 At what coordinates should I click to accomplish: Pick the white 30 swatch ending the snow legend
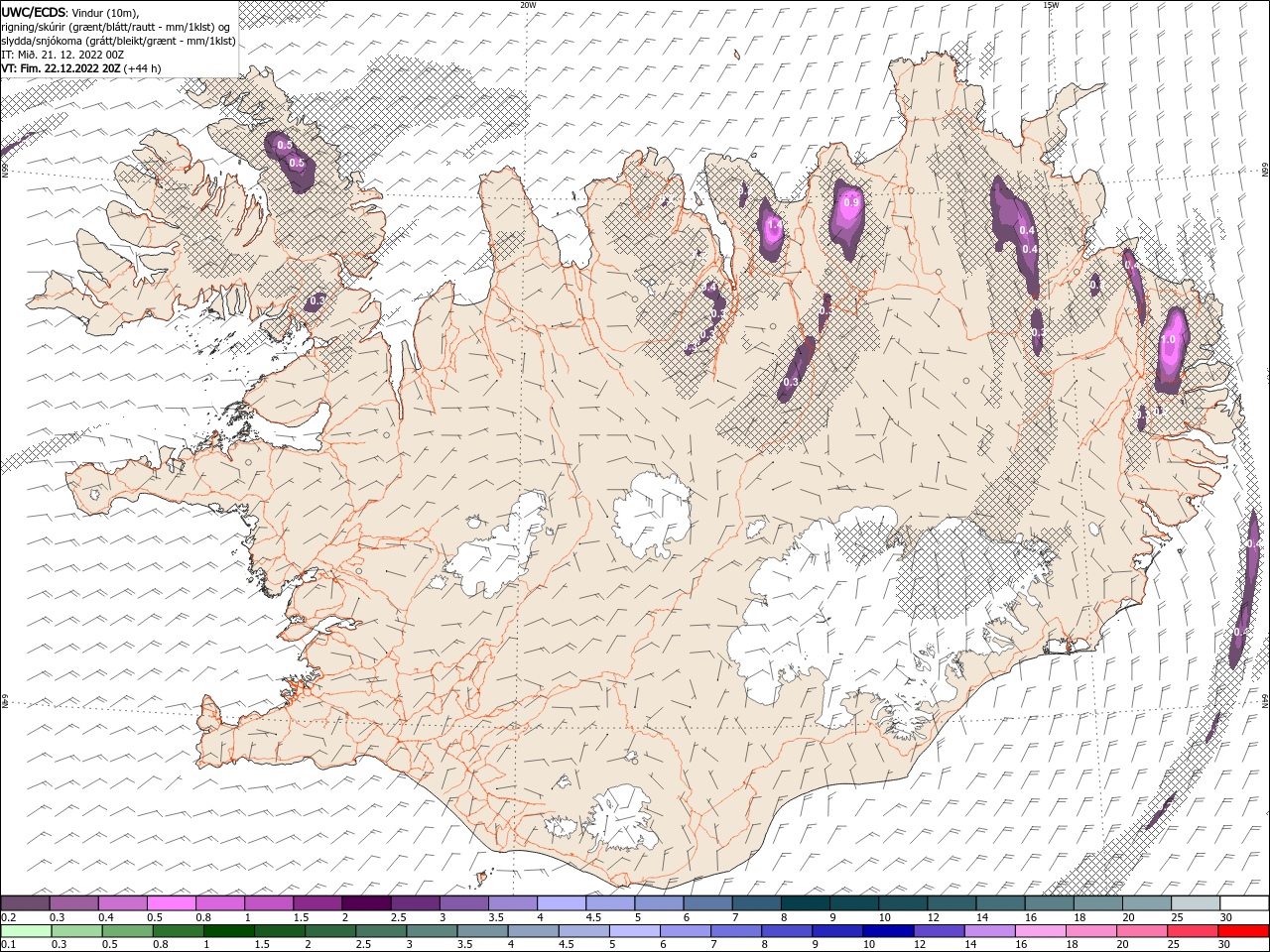pyautogui.click(x=1244, y=902)
